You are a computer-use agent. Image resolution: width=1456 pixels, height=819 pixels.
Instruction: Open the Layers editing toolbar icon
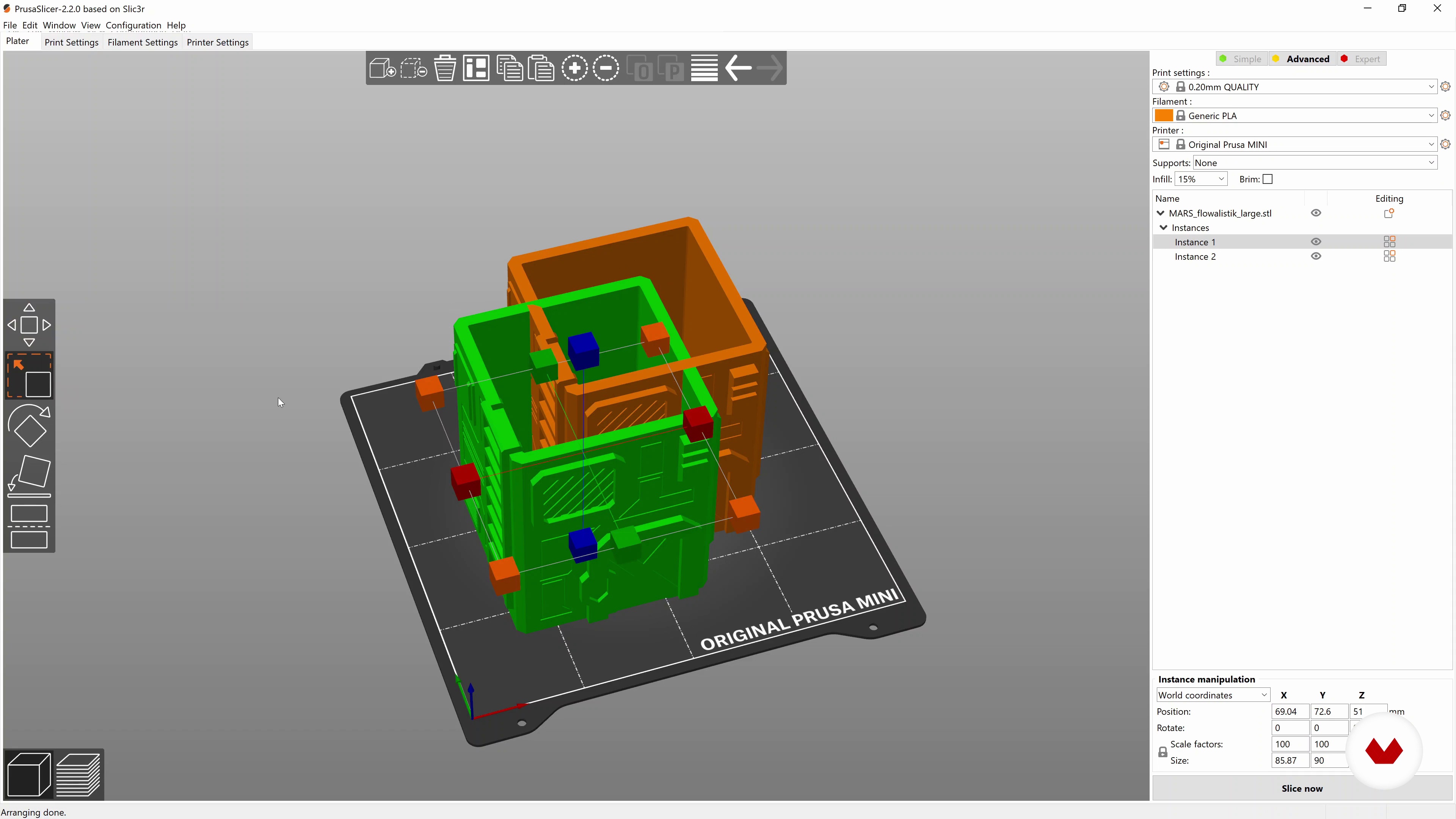pyautogui.click(x=704, y=68)
